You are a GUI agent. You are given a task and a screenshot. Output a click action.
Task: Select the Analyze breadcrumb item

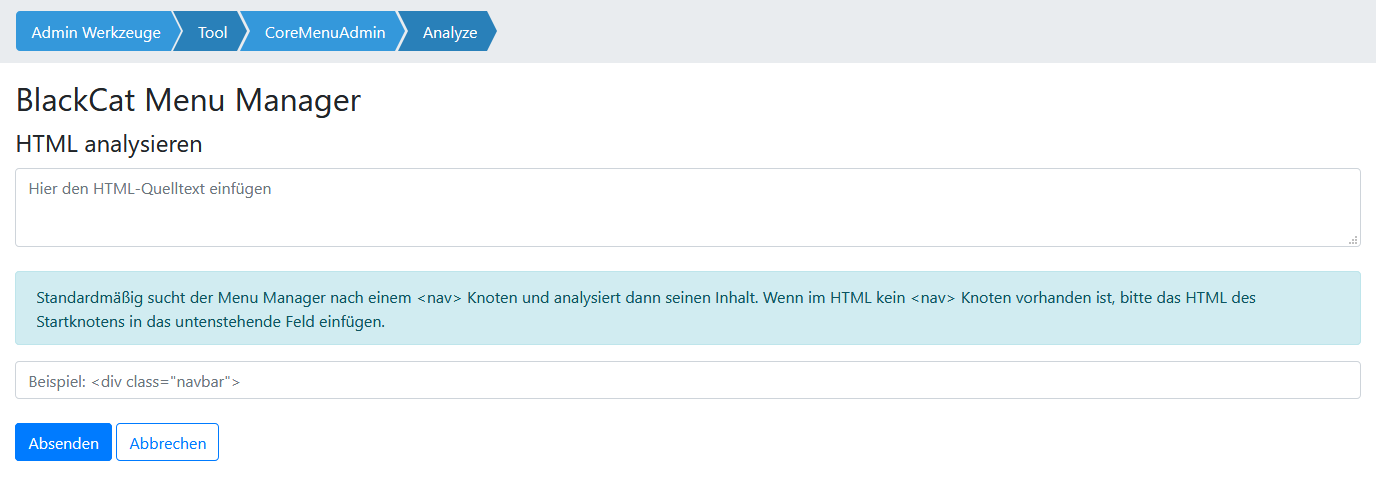point(450,32)
